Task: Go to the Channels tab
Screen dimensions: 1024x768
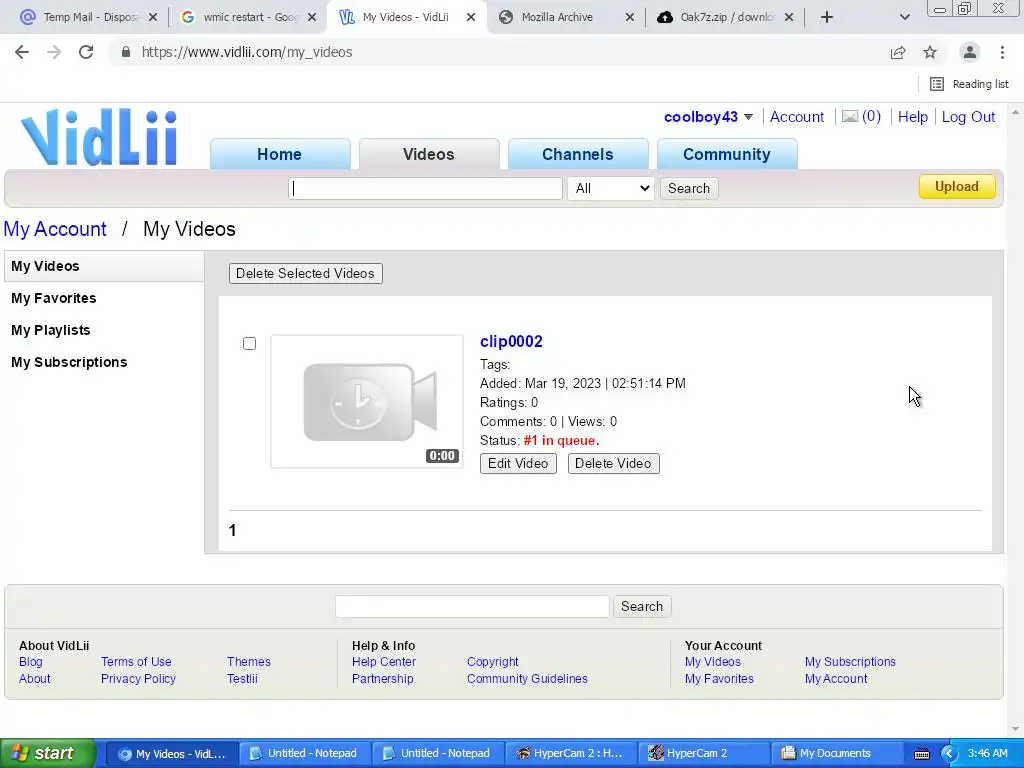Action: pyautogui.click(x=577, y=154)
